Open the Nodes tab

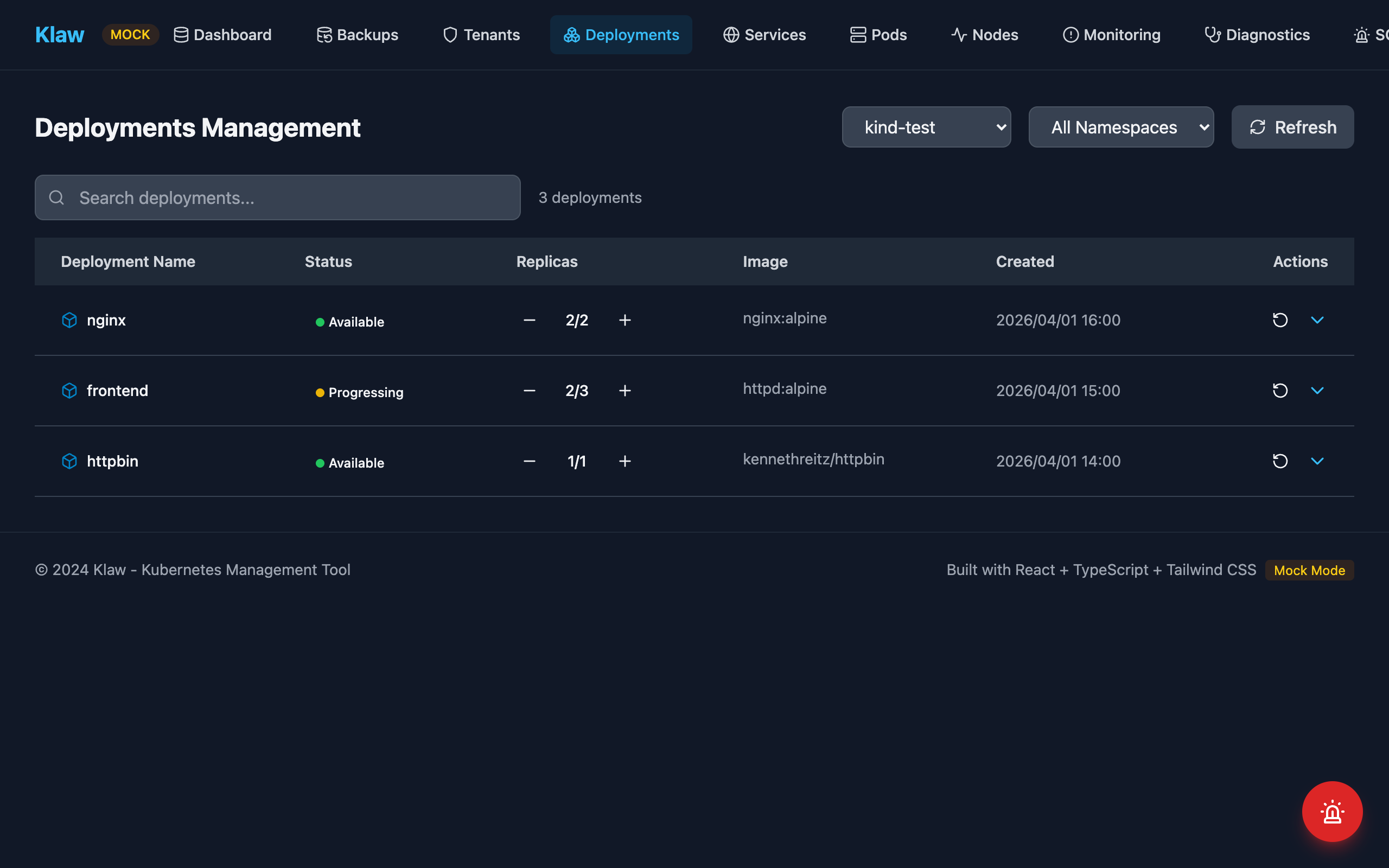point(984,35)
